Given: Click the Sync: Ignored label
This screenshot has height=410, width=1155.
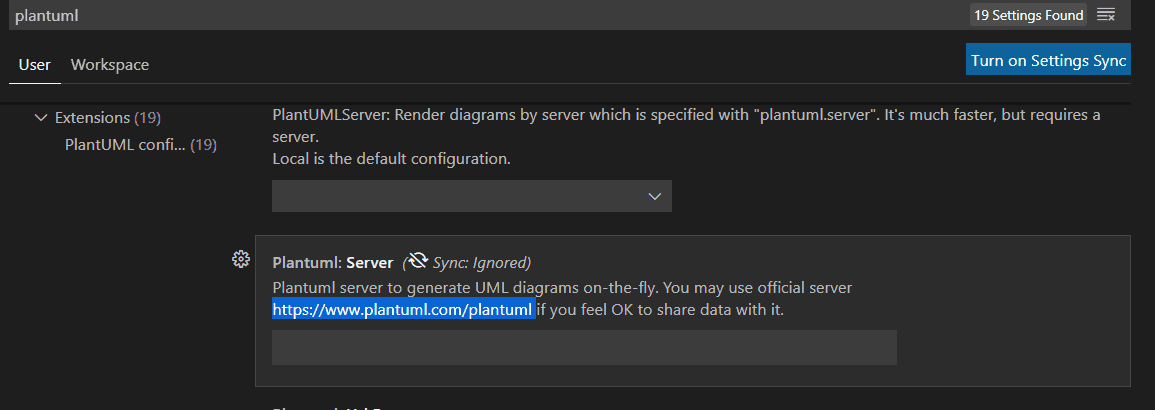Looking at the screenshot, I should click(x=481, y=263).
